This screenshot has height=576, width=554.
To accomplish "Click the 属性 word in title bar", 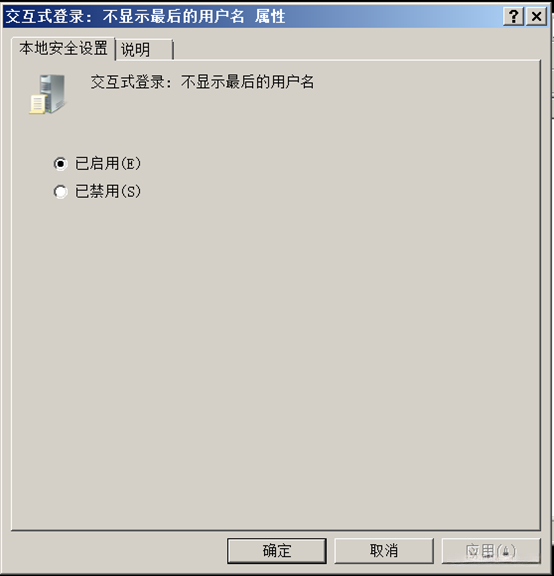I will point(270,17).
